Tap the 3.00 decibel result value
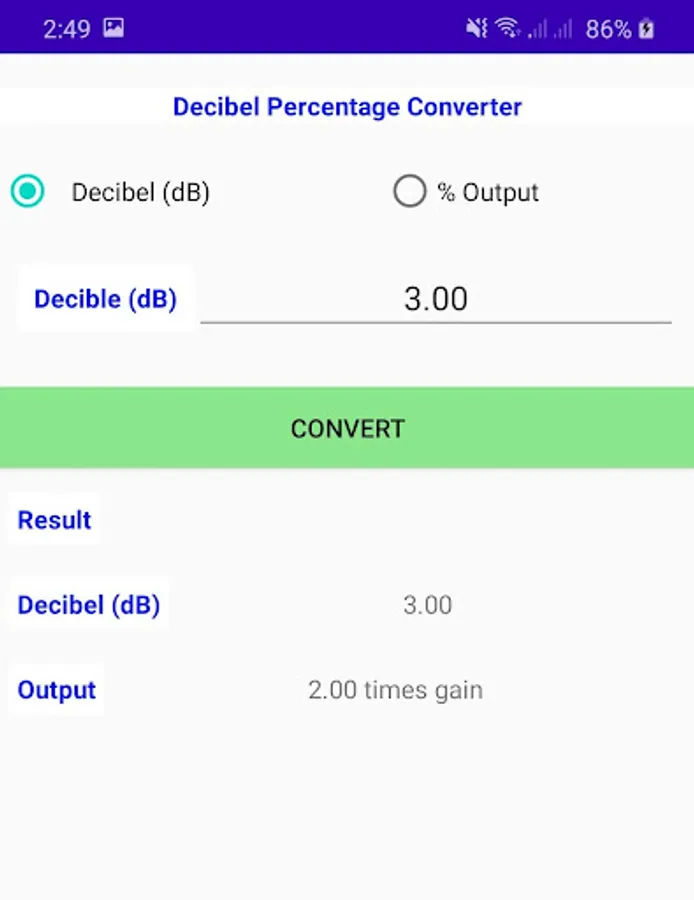 [x=427, y=605]
